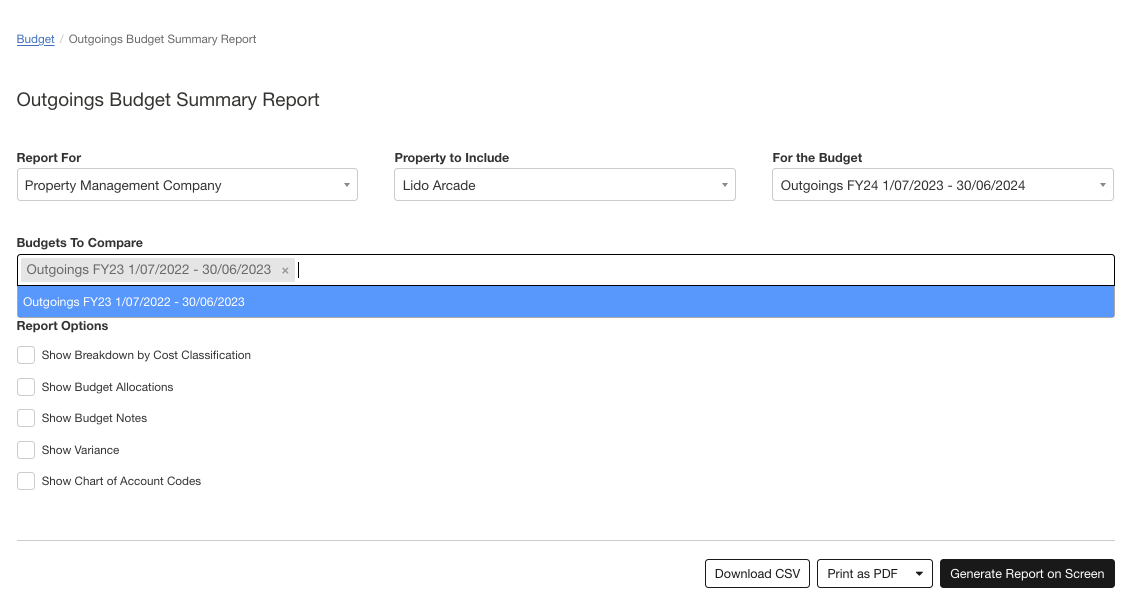The width and height of the screenshot is (1138, 607).
Task: Click the selected Outgoings FY23 tag chip
Action: (148, 270)
